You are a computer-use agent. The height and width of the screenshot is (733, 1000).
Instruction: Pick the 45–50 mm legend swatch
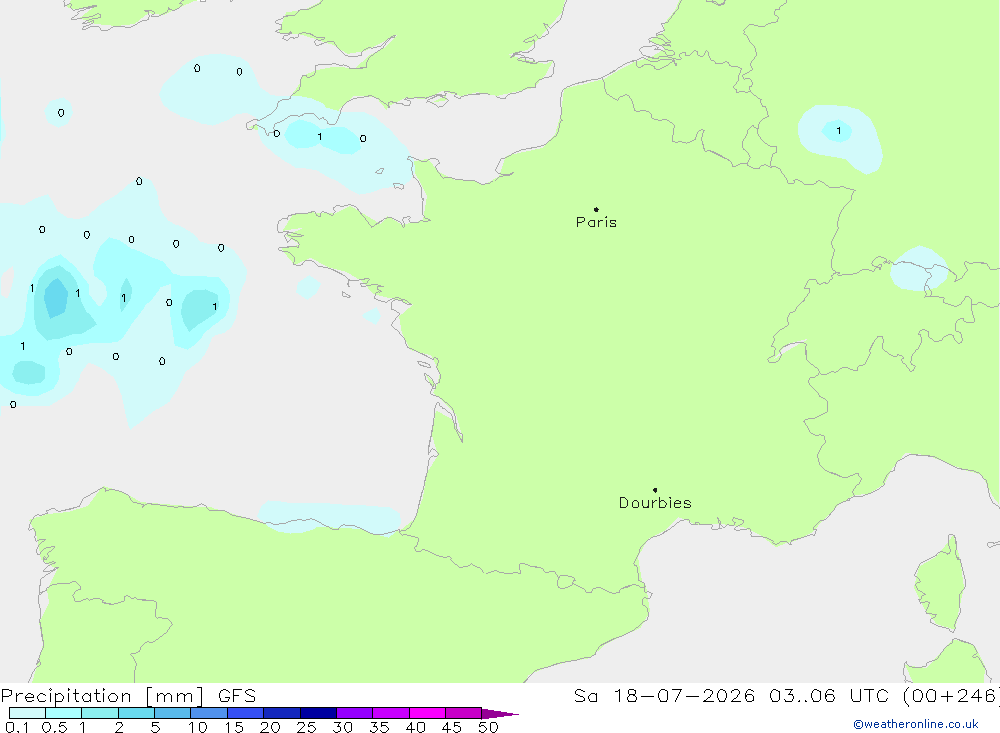coord(464,713)
